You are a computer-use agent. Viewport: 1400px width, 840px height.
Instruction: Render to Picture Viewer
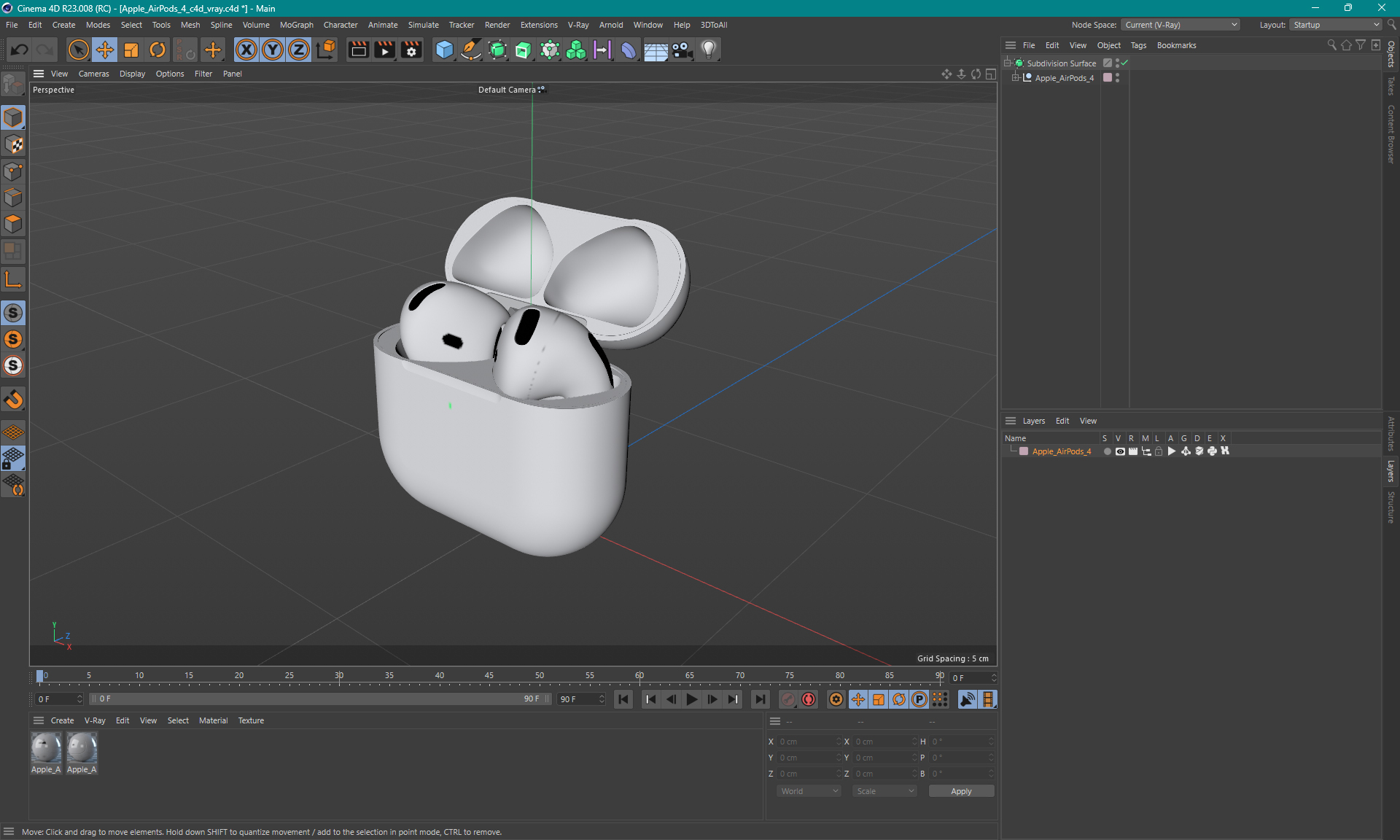coord(384,50)
